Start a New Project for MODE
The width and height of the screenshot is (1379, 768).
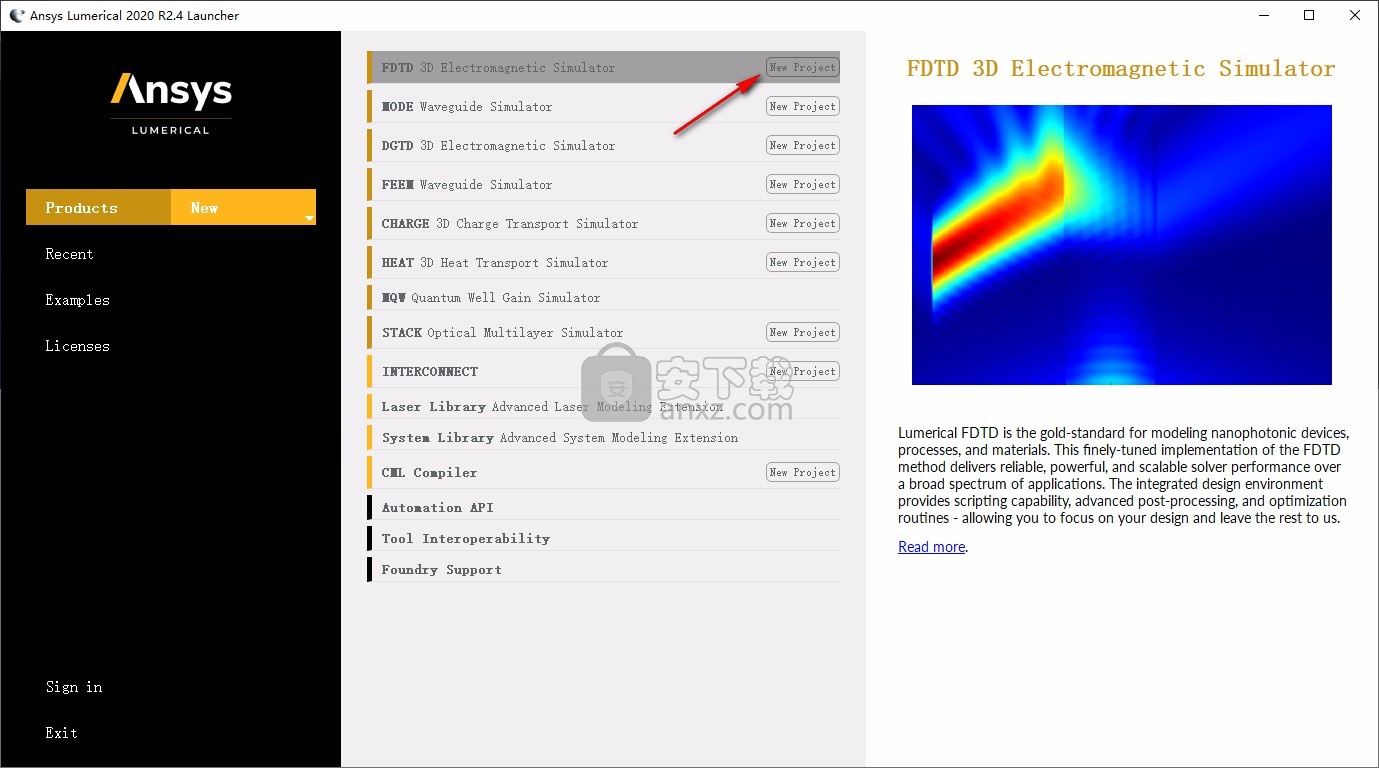[x=802, y=106]
